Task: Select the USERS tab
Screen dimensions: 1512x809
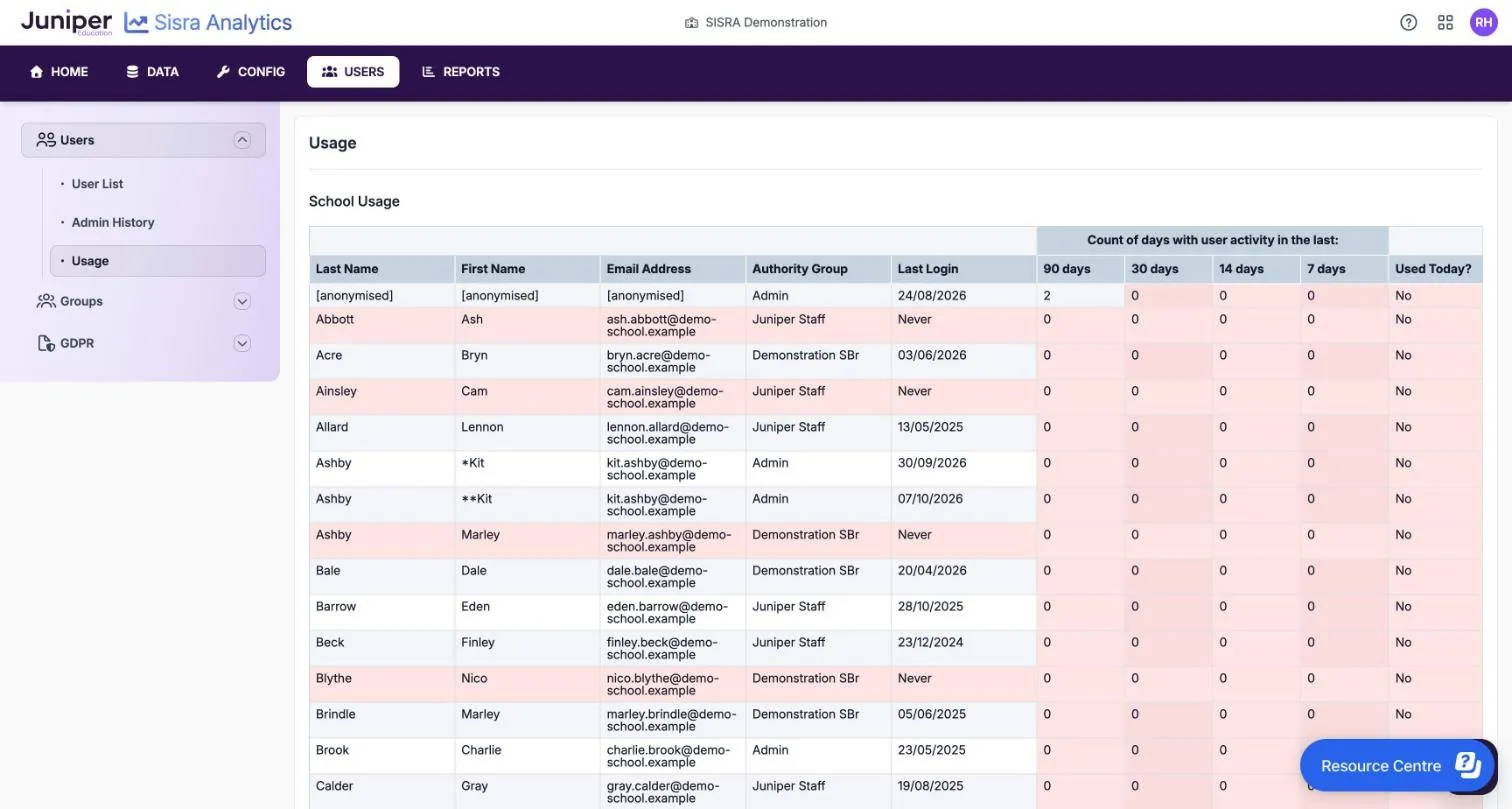Action: point(353,72)
